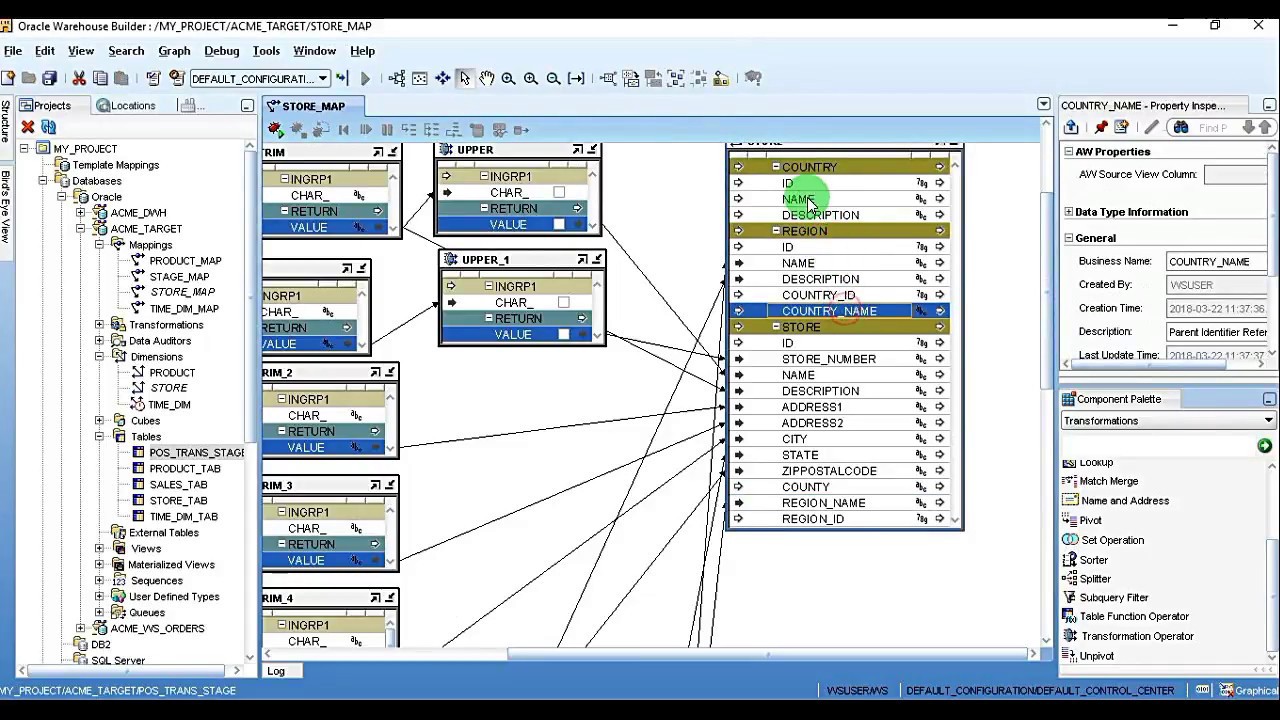
Task: Collapse the REGION group in STORE operator
Action: [776, 231]
